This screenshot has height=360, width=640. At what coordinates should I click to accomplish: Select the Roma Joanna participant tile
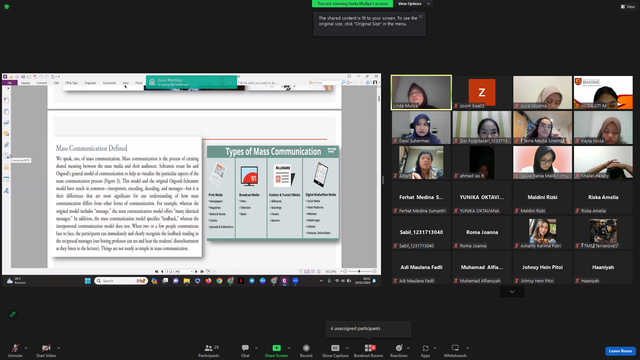(482, 233)
